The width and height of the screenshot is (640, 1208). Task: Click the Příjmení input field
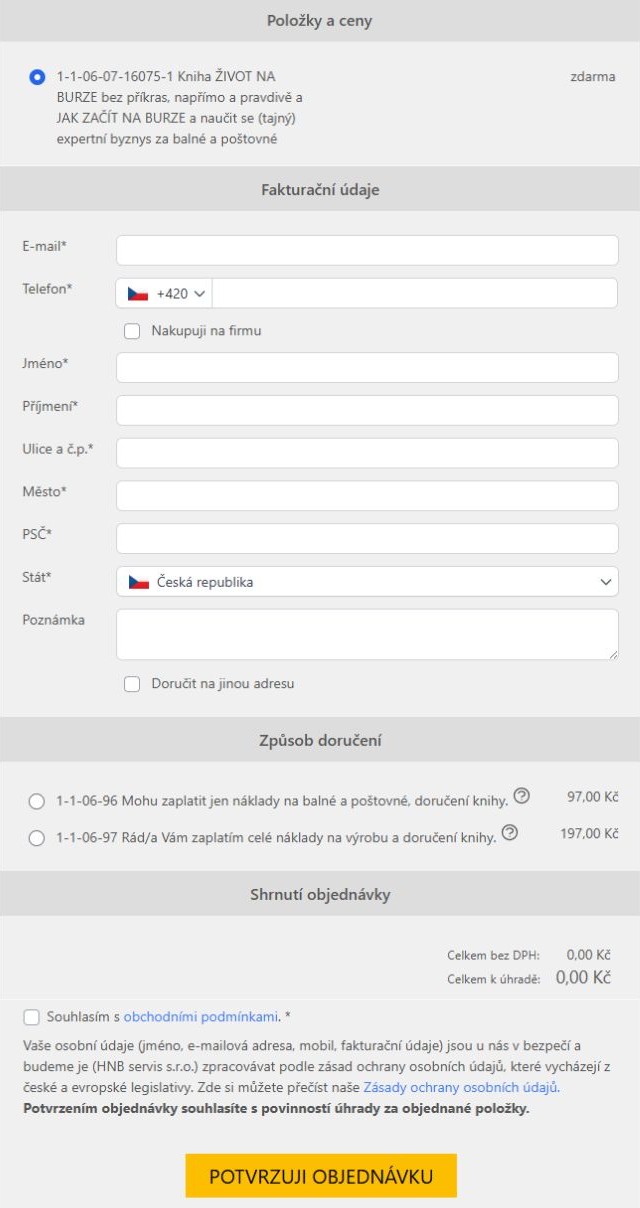pos(367,410)
